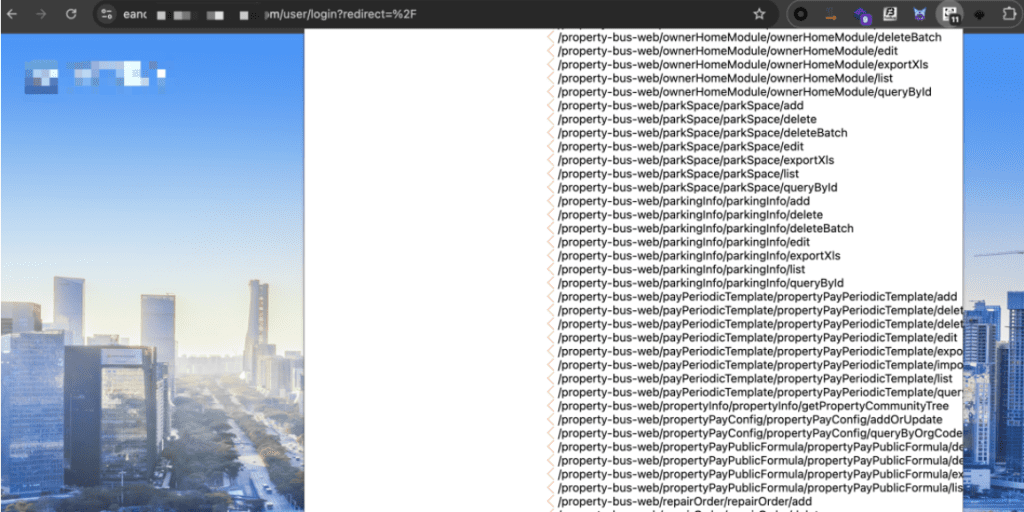Viewport: 1024px width, 512px height.
Task: Open the highlighted extension with badge 11
Action: pos(949,15)
